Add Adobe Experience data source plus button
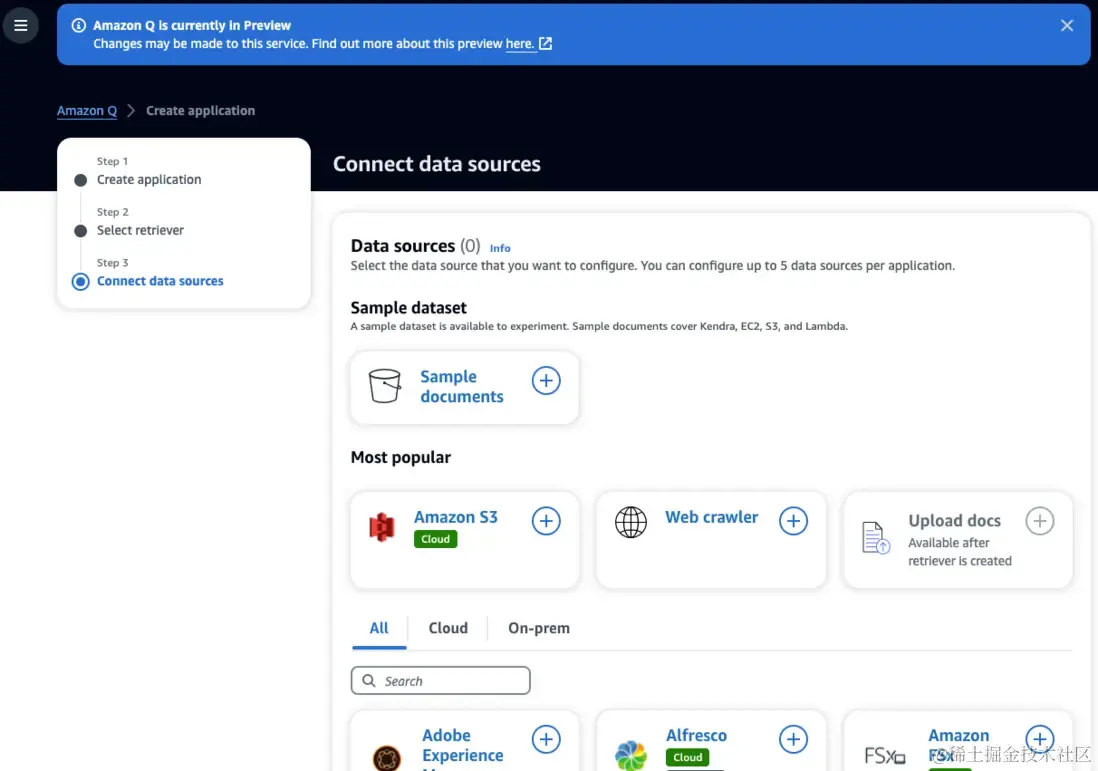Screen dimensions: 1098x771 tap(546, 739)
